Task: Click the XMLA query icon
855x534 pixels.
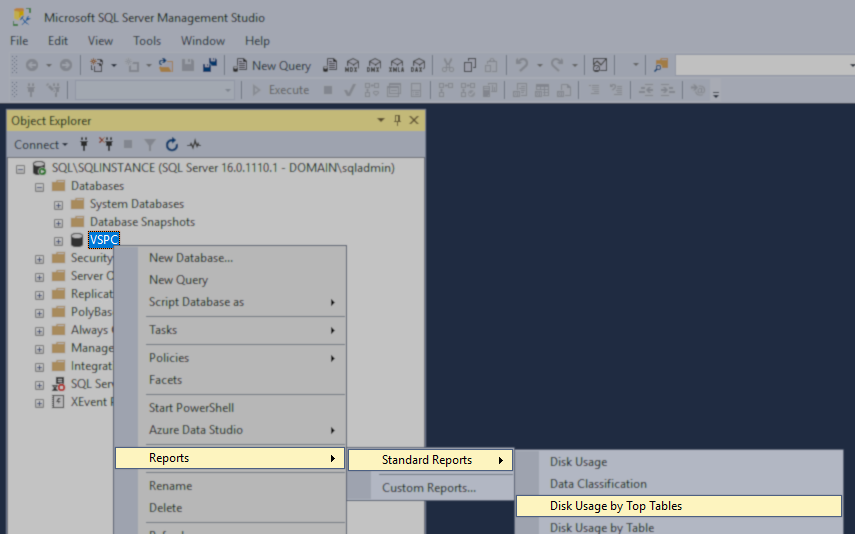Action: point(396,66)
